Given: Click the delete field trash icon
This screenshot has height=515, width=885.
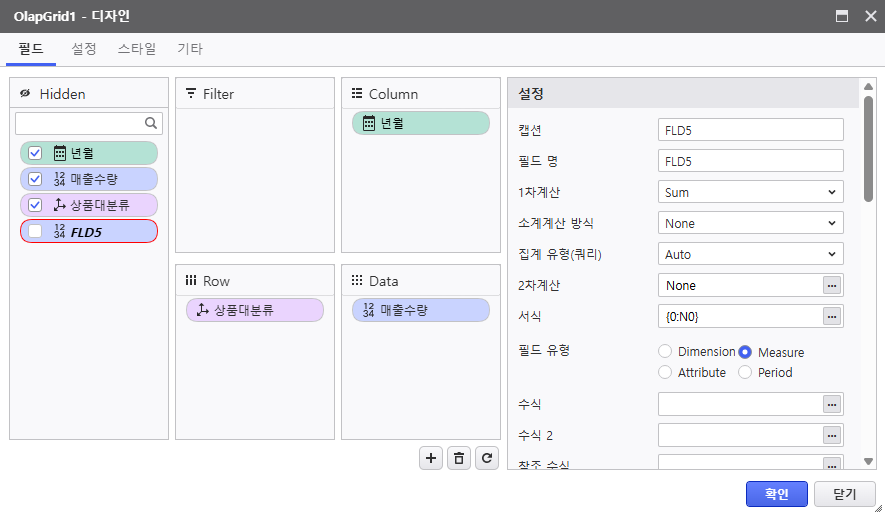Looking at the screenshot, I should pos(459,458).
